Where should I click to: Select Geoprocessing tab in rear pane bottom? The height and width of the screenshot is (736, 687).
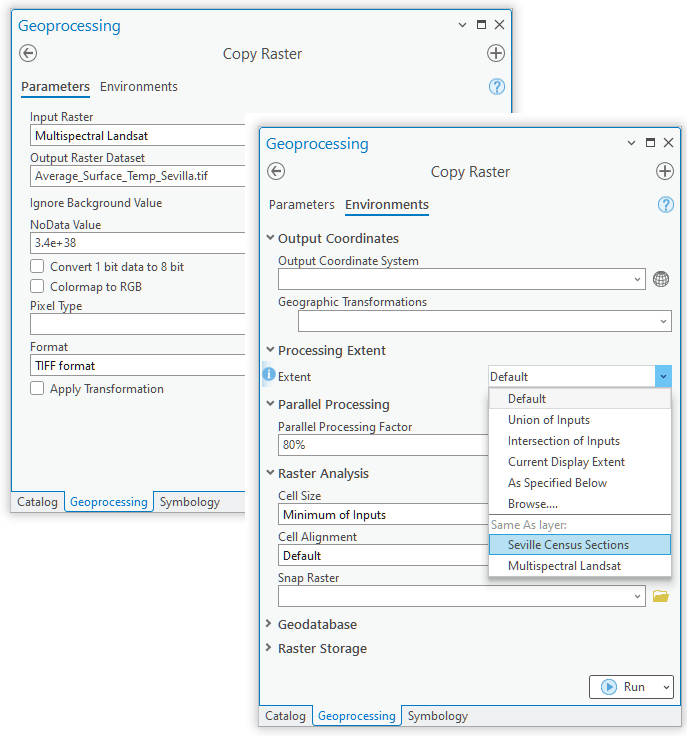109,502
